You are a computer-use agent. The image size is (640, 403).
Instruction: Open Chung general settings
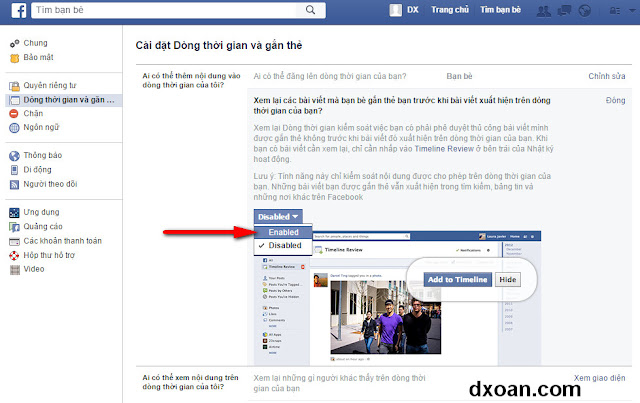(36, 43)
